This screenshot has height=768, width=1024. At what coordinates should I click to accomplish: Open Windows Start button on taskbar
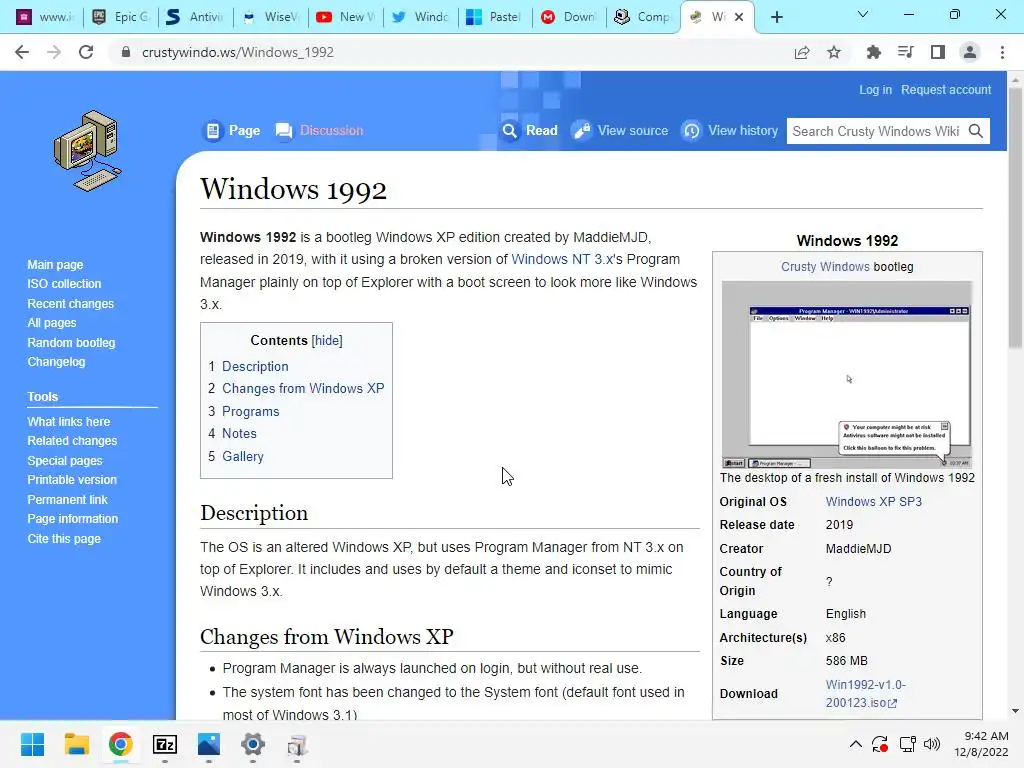click(32, 744)
